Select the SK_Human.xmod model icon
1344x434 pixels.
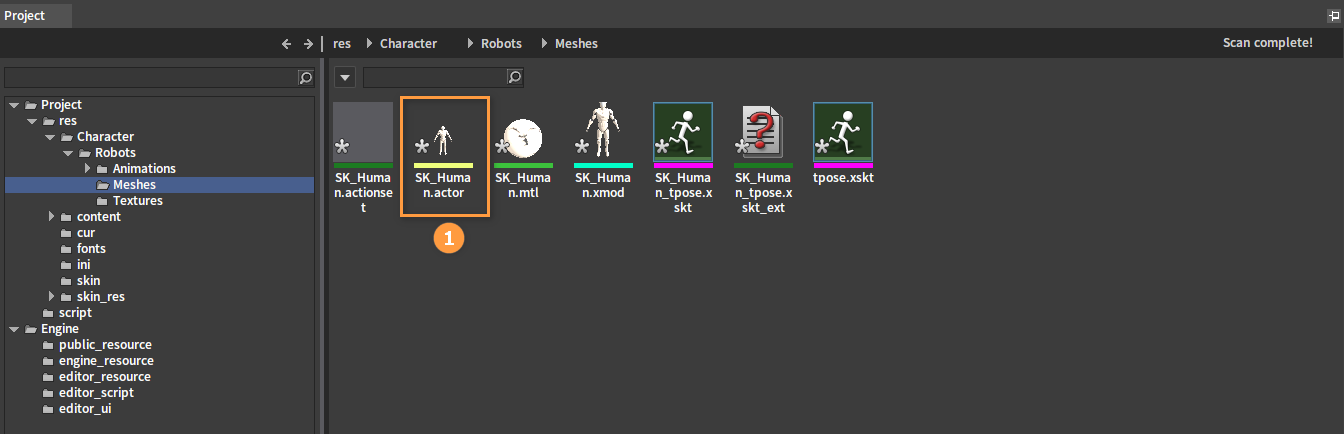(603, 133)
